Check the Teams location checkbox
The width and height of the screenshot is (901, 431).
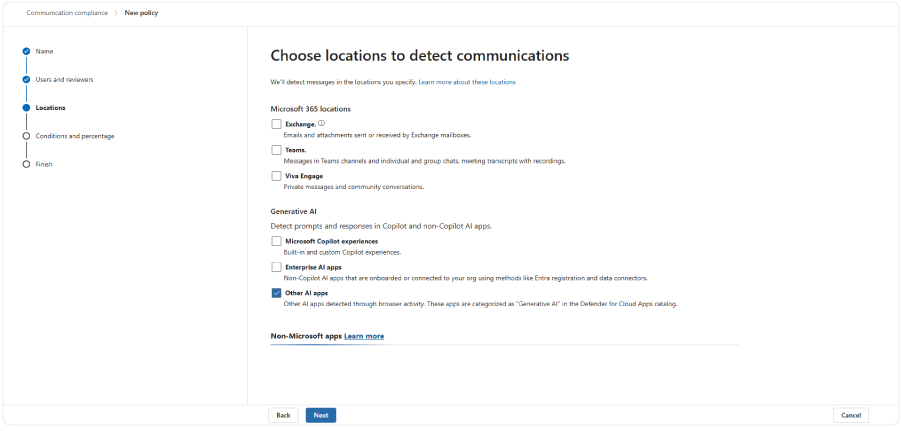coord(276,150)
